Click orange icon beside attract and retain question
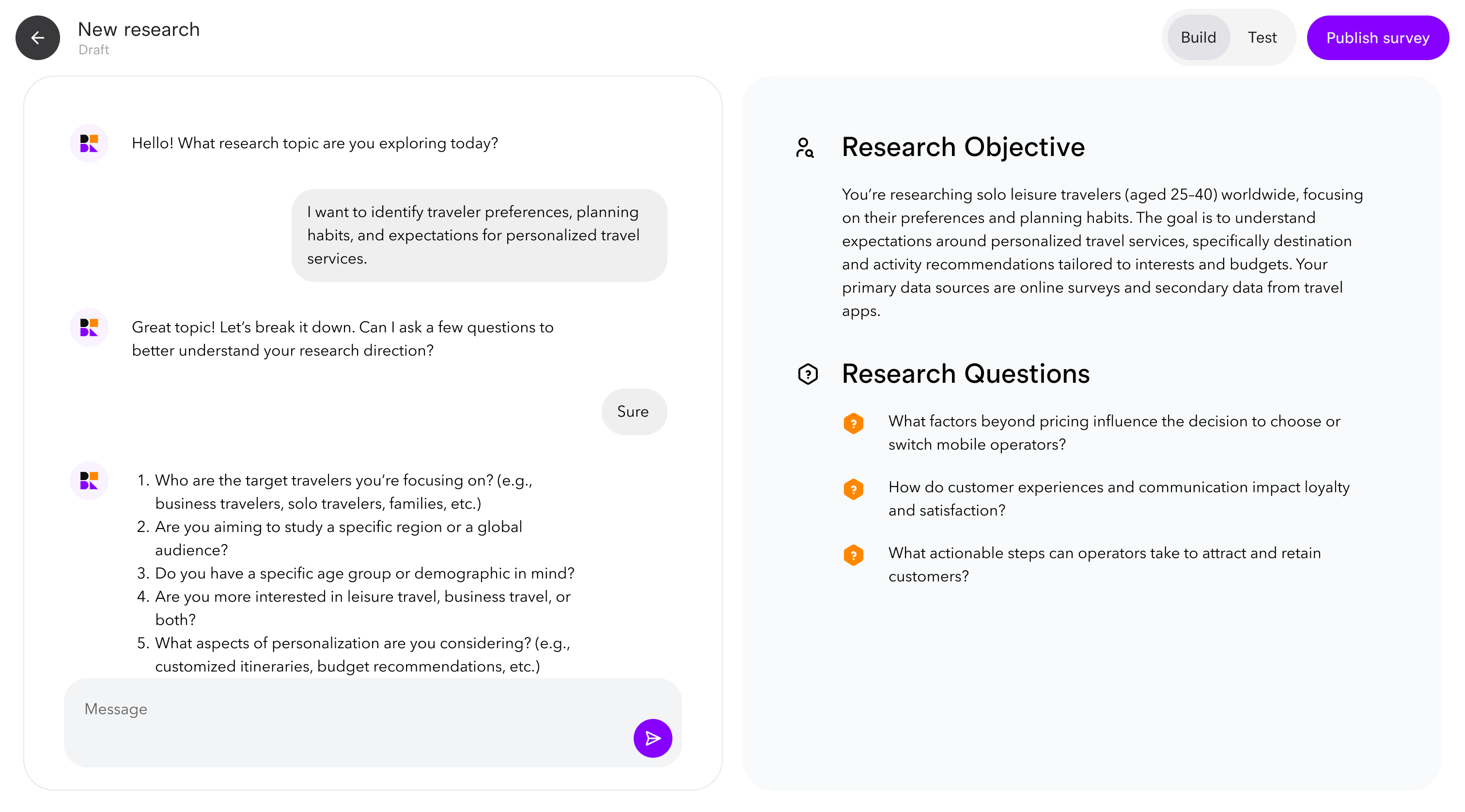Screen dimensions: 1465x812 click(853, 555)
